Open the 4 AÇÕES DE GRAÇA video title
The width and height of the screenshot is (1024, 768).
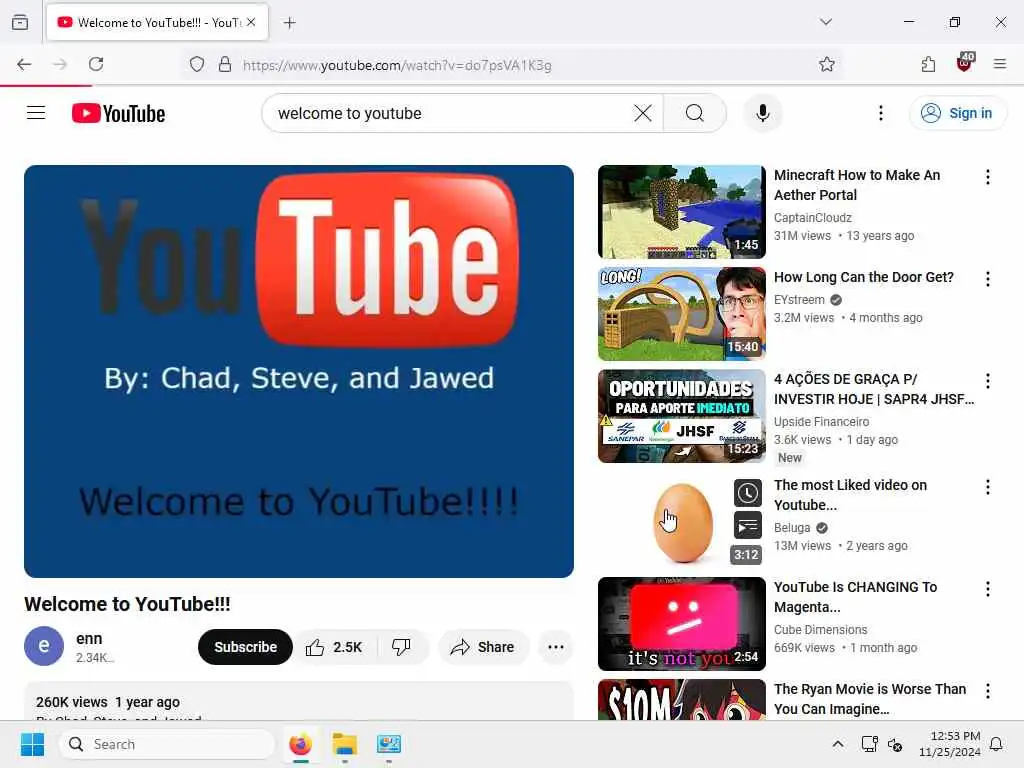point(873,389)
